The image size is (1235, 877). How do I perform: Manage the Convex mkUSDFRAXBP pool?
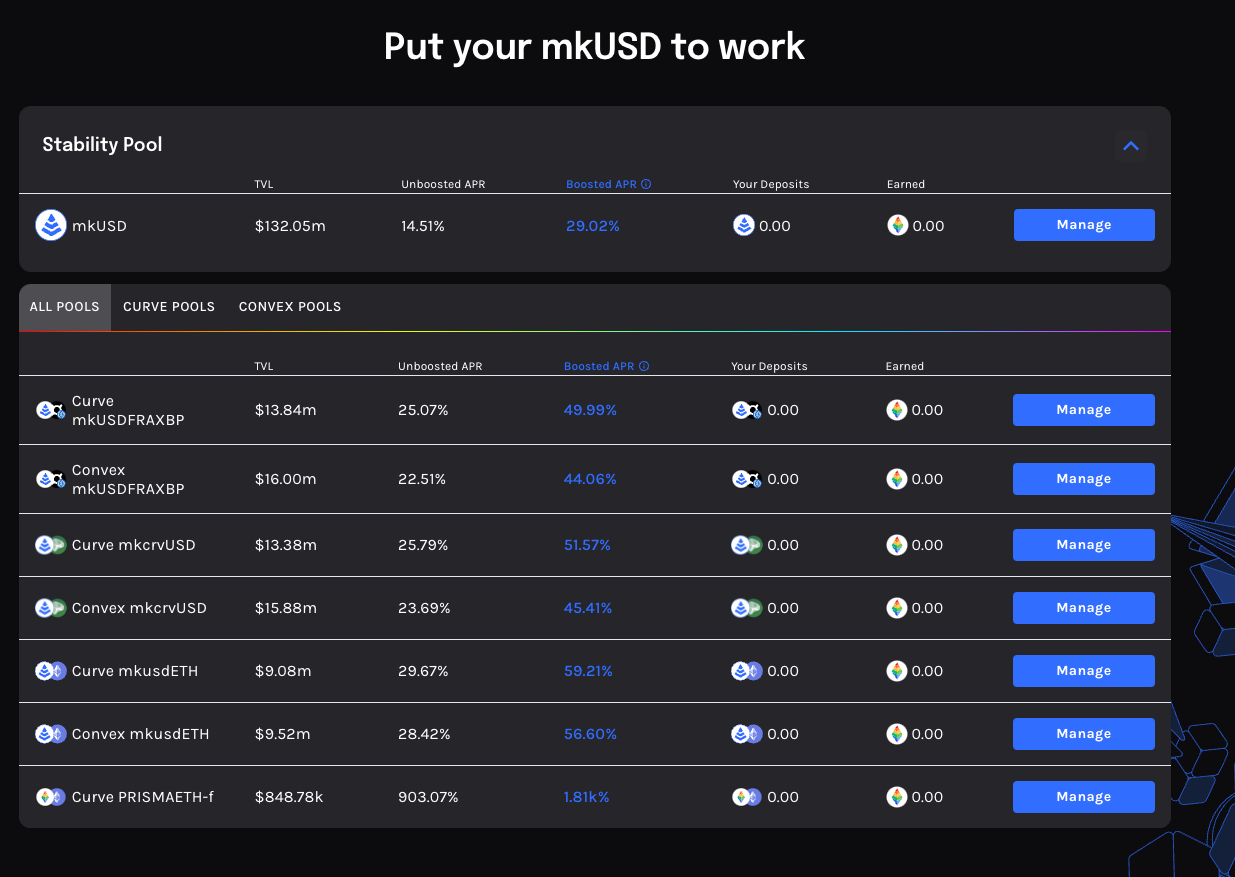[x=1083, y=479]
